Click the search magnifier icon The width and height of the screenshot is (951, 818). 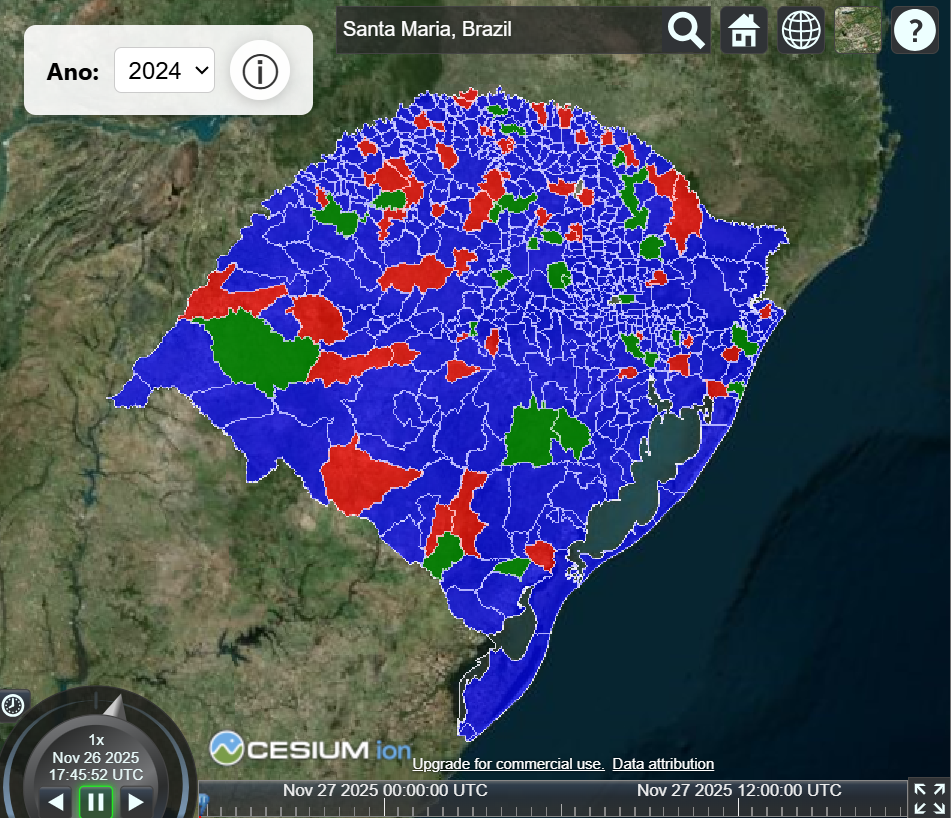(x=686, y=30)
